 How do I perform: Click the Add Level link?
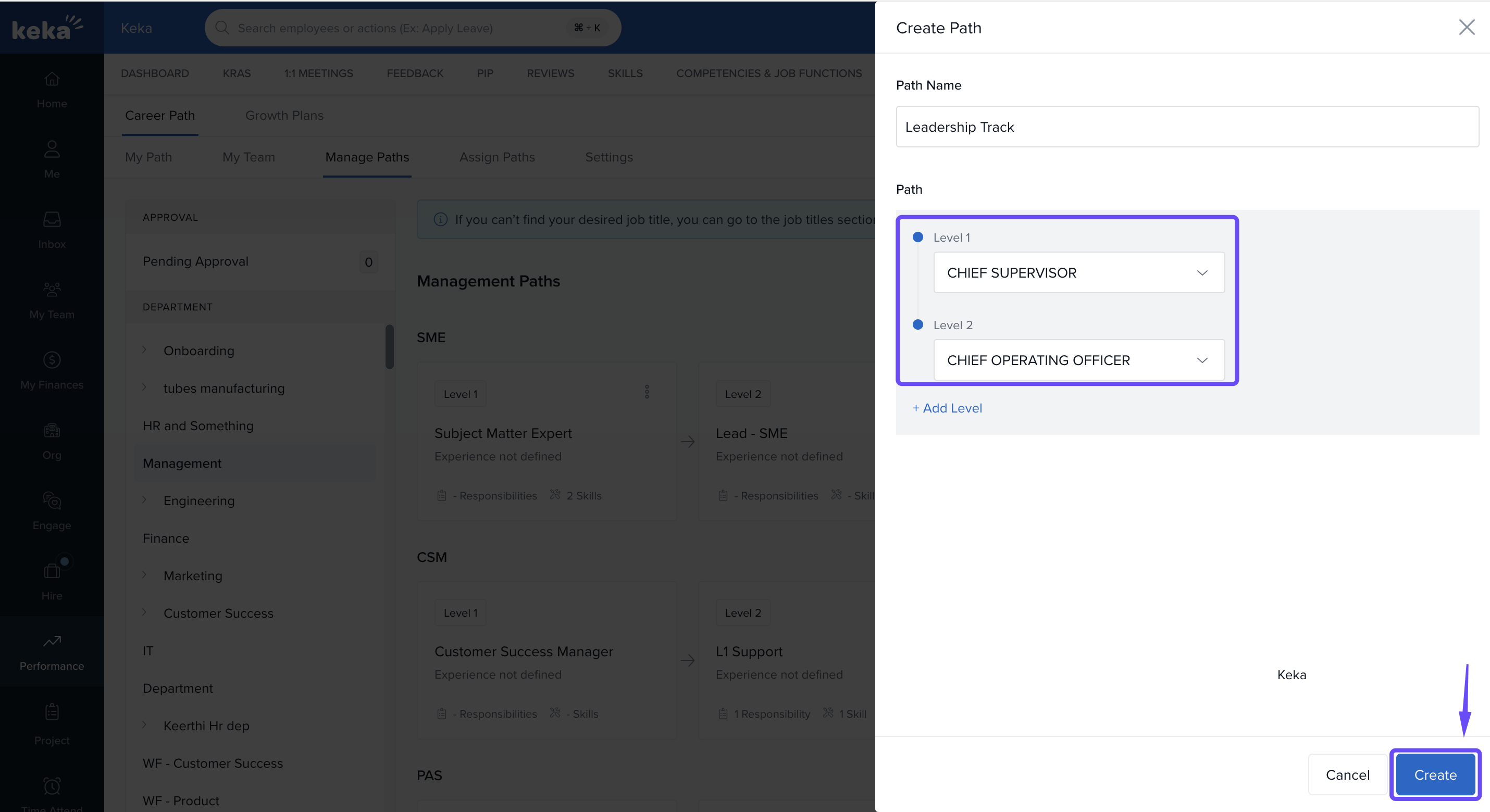(x=947, y=408)
